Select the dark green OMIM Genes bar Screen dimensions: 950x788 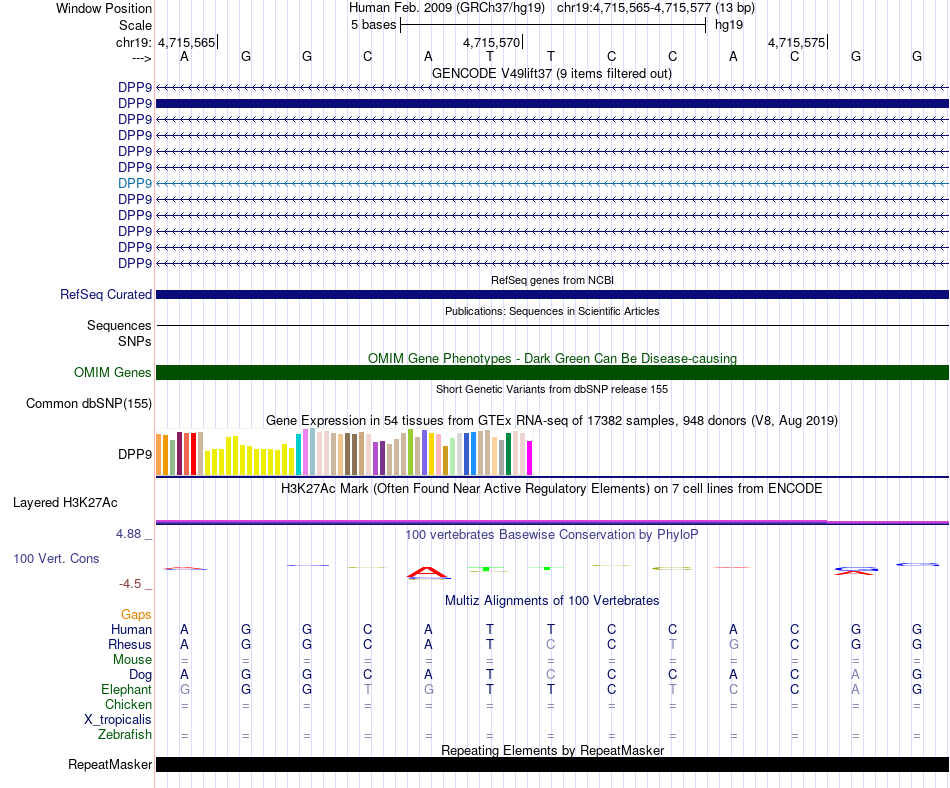552,372
